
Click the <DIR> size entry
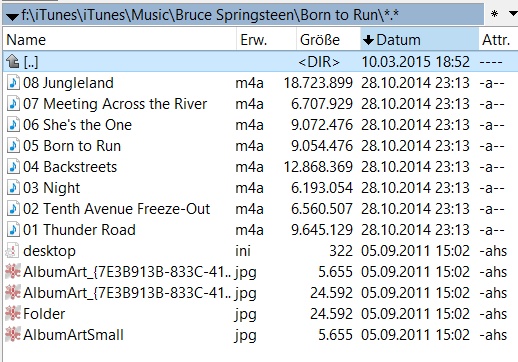(319, 62)
